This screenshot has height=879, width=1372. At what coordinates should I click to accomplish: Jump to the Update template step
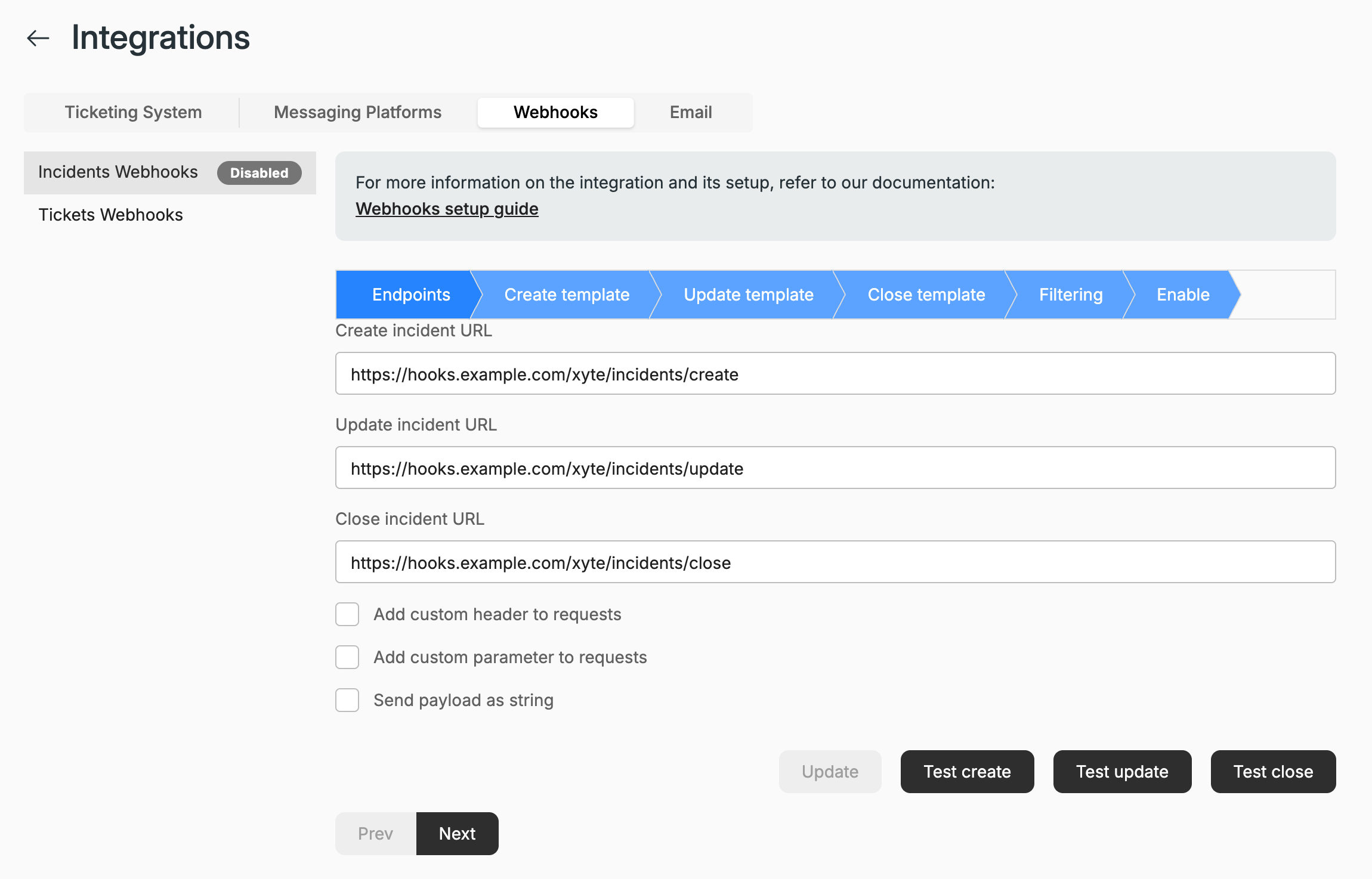click(x=748, y=295)
